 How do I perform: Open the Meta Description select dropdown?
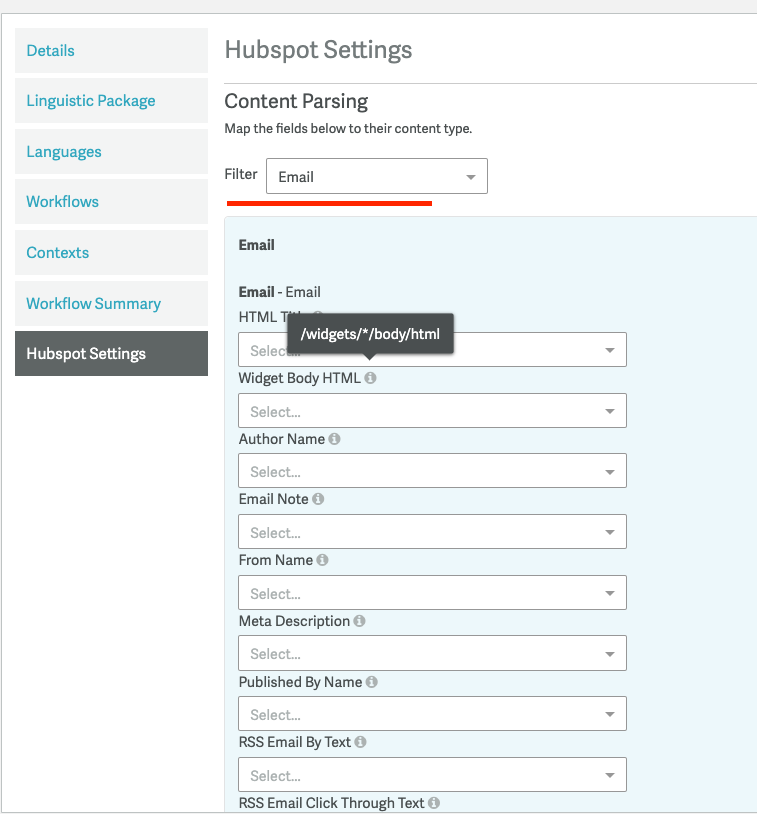click(432, 653)
